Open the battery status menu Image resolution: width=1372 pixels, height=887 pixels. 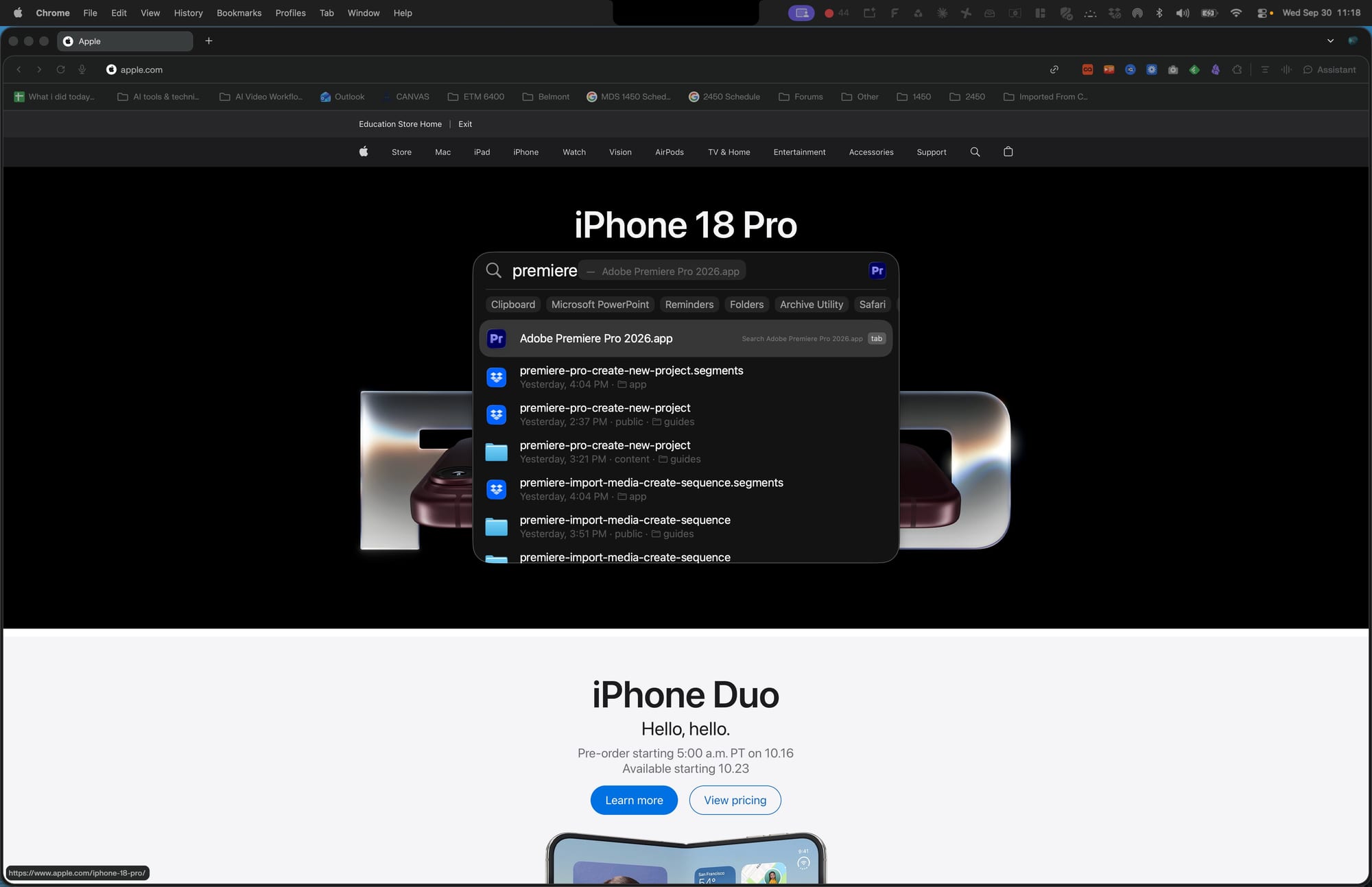[1209, 12]
